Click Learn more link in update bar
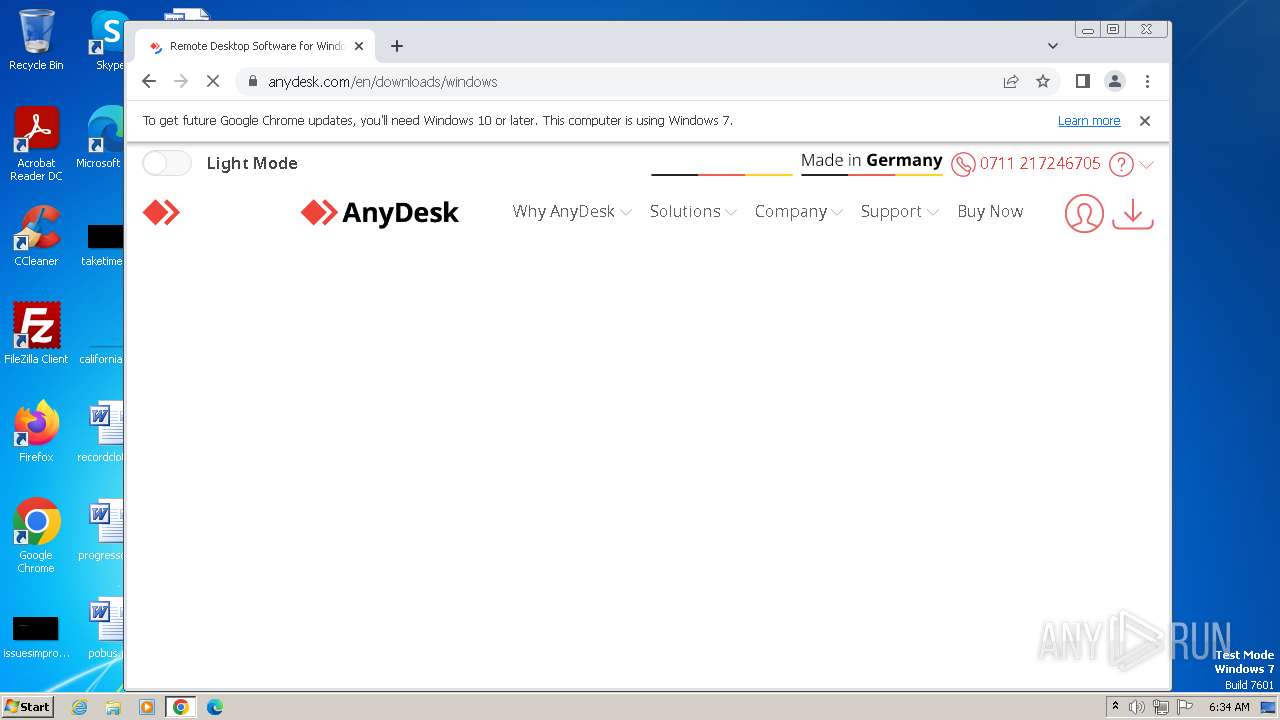Image resolution: width=1280 pixels, height=720 pixels. pyautogui.click(x=1089, y=121)
